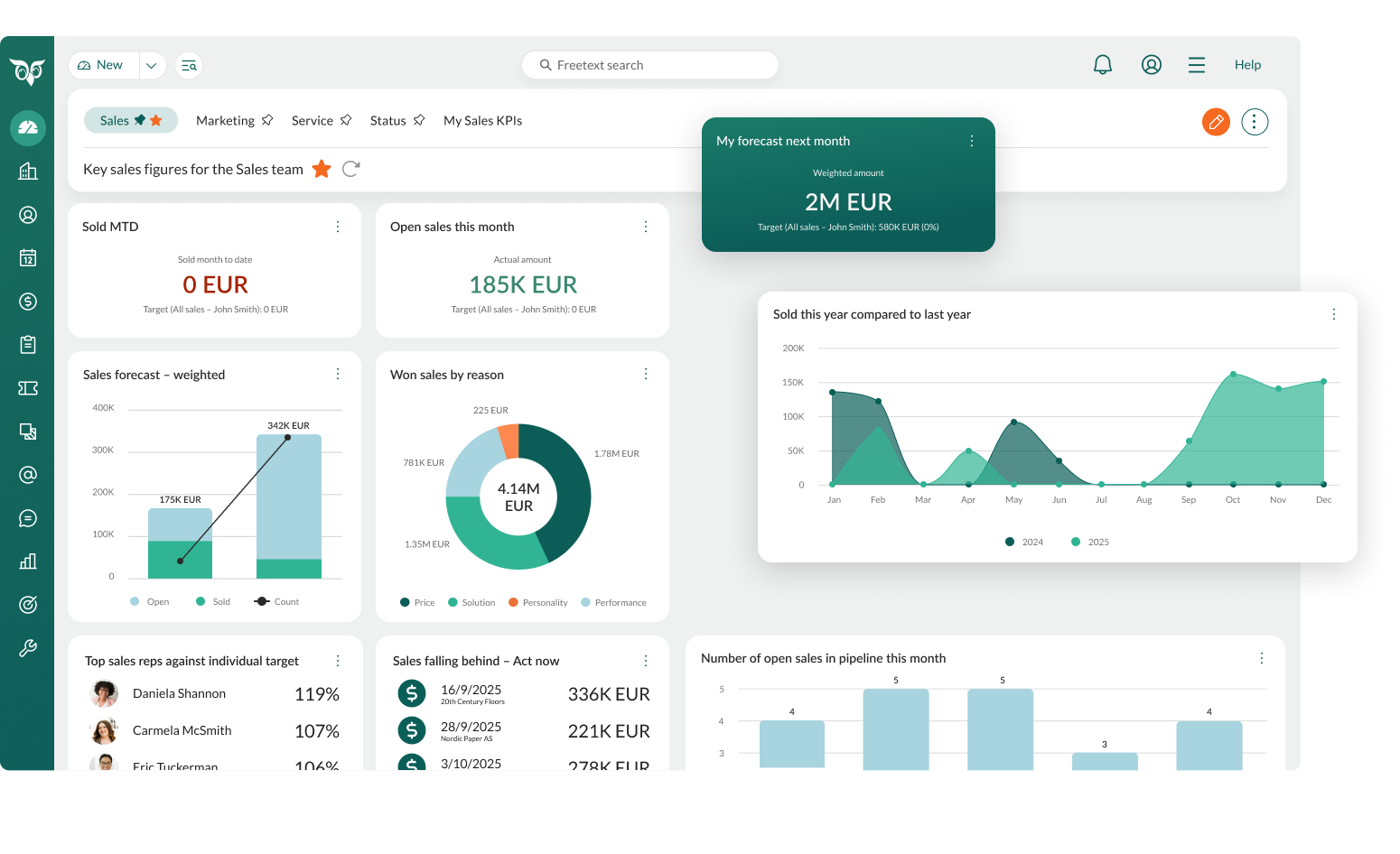Toggle favorite star beside Key sales figures
1400x854 pixels.
pyautogui.click(x=322, y=169)
